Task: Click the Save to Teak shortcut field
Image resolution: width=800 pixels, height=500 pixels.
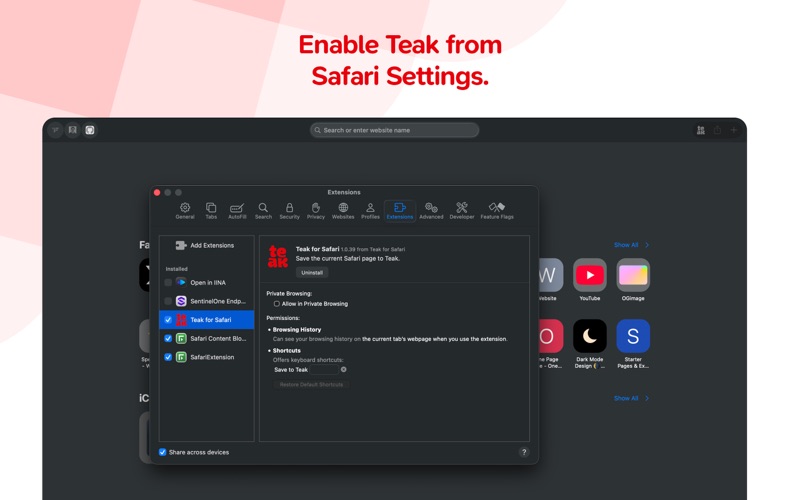Action: tap(324, 369)
